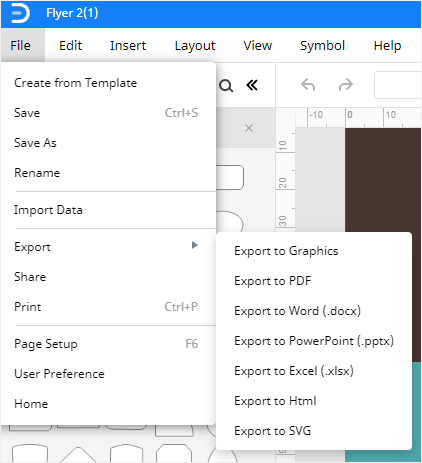Open the File menu
The image size is (422, 463).
[21, 45]
